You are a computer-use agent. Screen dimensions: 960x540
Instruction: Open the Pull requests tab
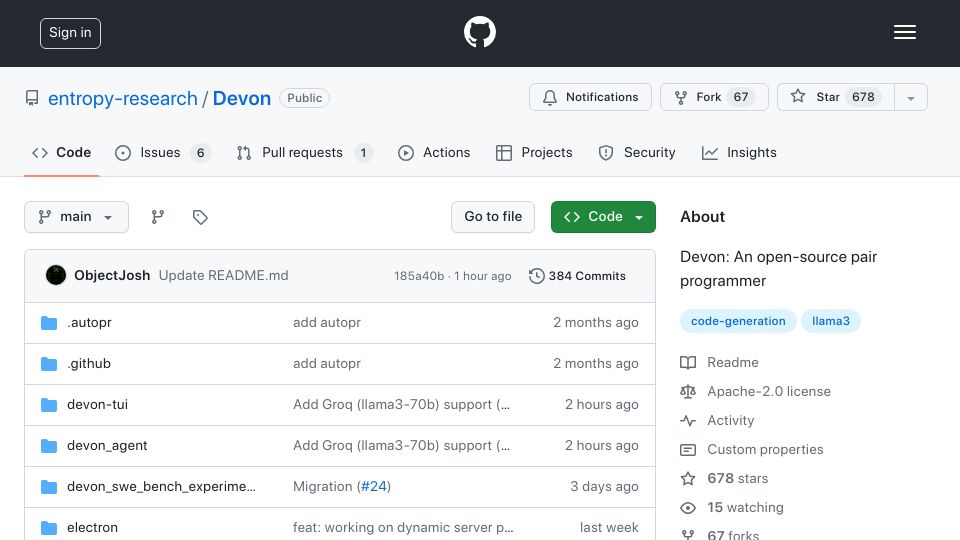pyautogui.click(x=304, y=153)
